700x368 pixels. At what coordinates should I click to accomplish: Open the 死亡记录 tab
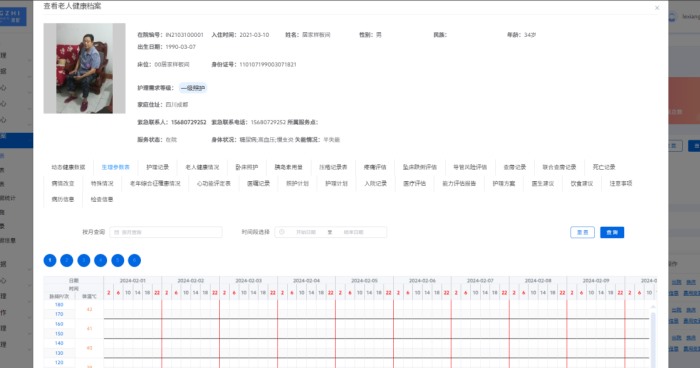(604, 167)
